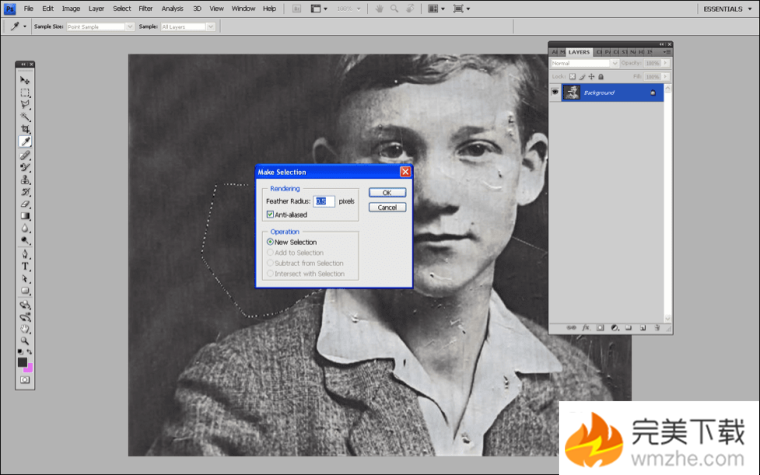Image resolution: width=760 pixels, height=475 pixels.
Task: Click OK in Make Selection dialog
Action: coord(387,192)
